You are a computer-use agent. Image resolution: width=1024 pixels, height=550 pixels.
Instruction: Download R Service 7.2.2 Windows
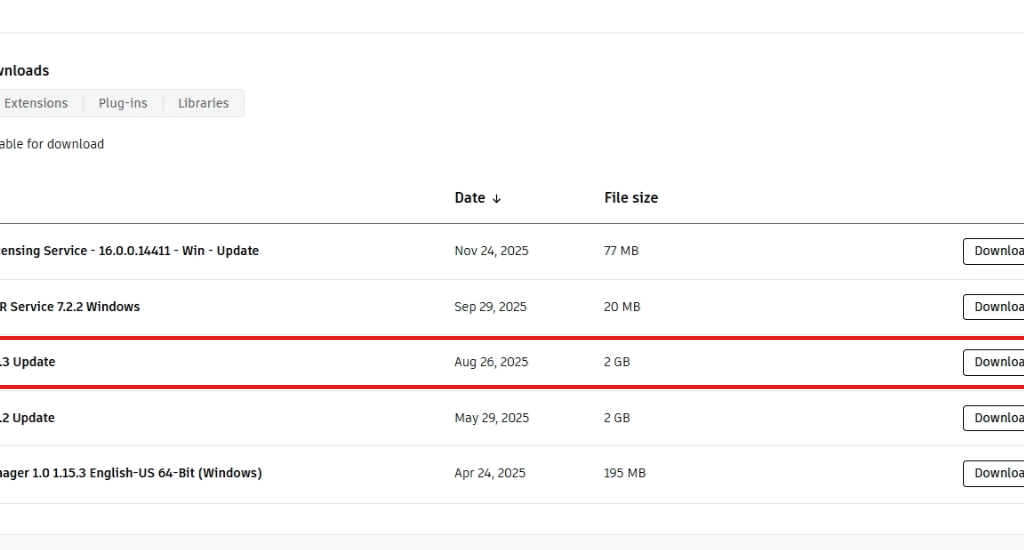(994, 307)
